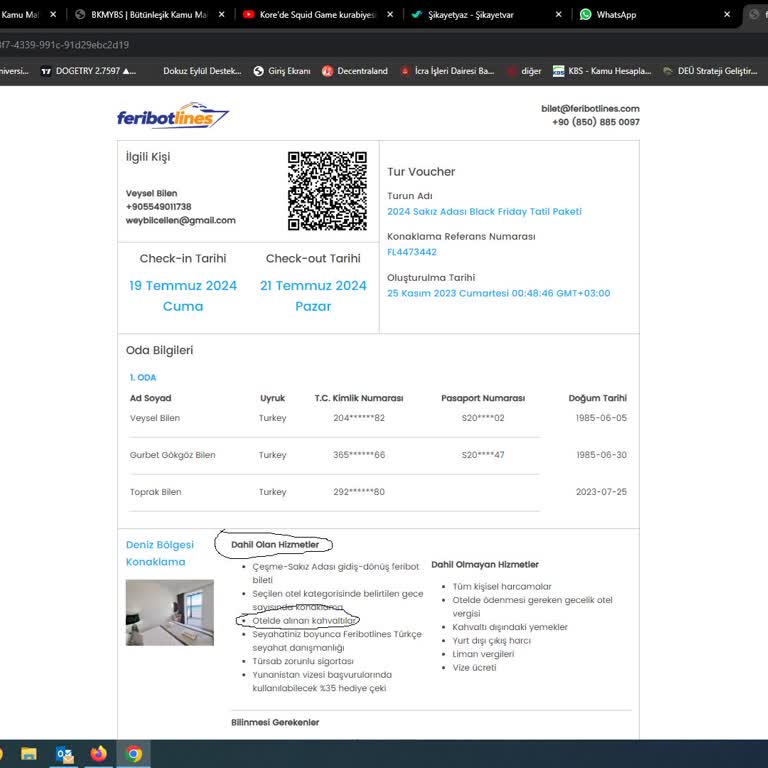768x768 pixels.
Task: Select the 1. ODA room label
Action: coord(143,378)
